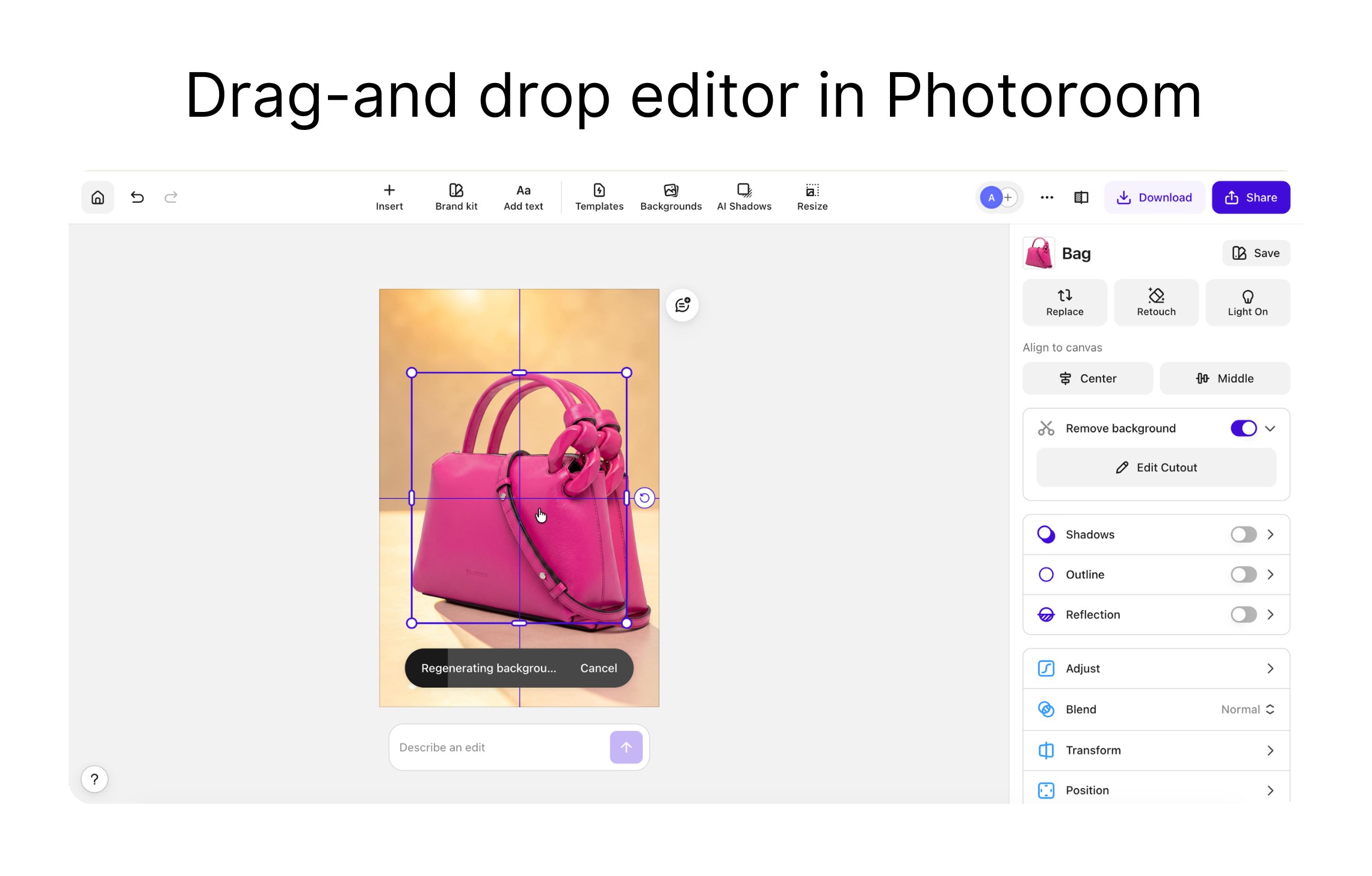Click the rotate handle beside the bag
The width and height of the screenshot is (1372, 876).
[x=644, y=498]
